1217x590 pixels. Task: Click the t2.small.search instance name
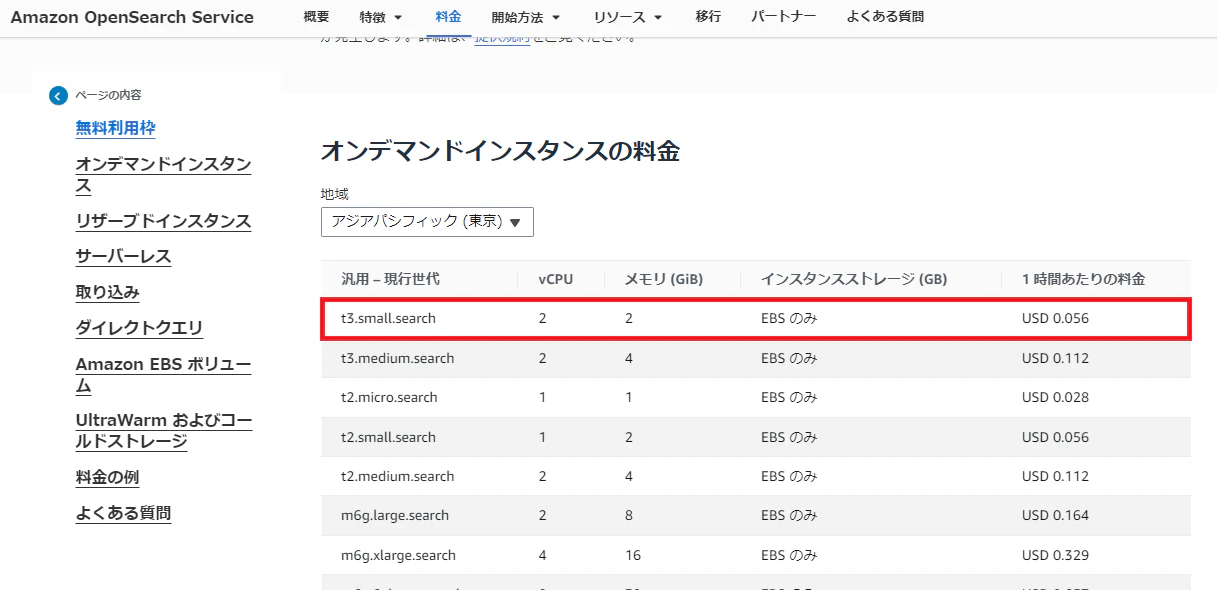[x=389, y=437]
